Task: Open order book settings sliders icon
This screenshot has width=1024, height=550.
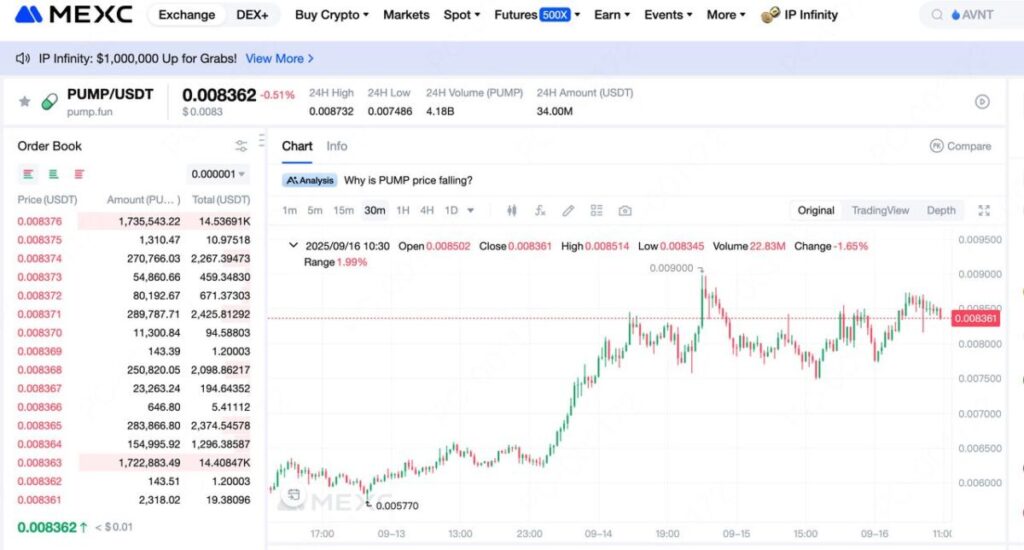Action: (x=241, y=146)
